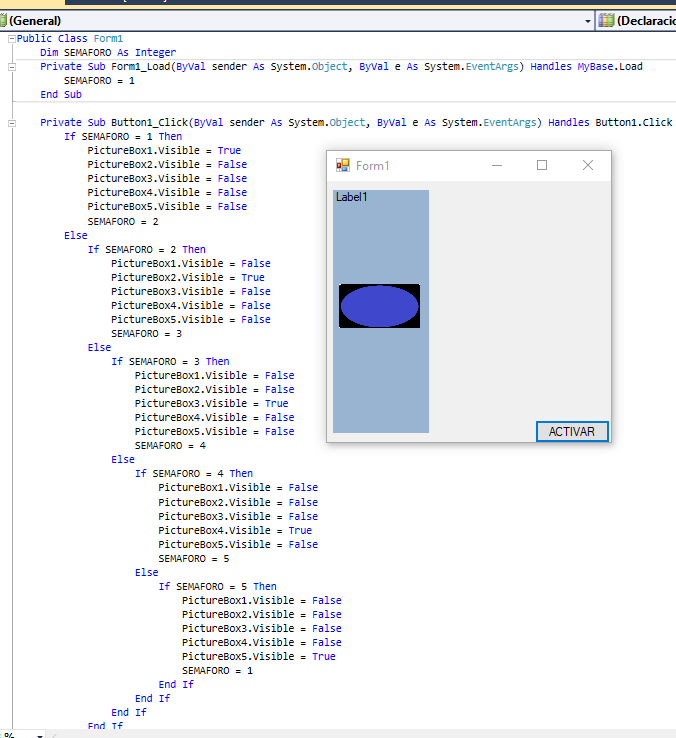
Task: Click the 'SEMAFORO = 5' assignment line
Action: point(193,559)
